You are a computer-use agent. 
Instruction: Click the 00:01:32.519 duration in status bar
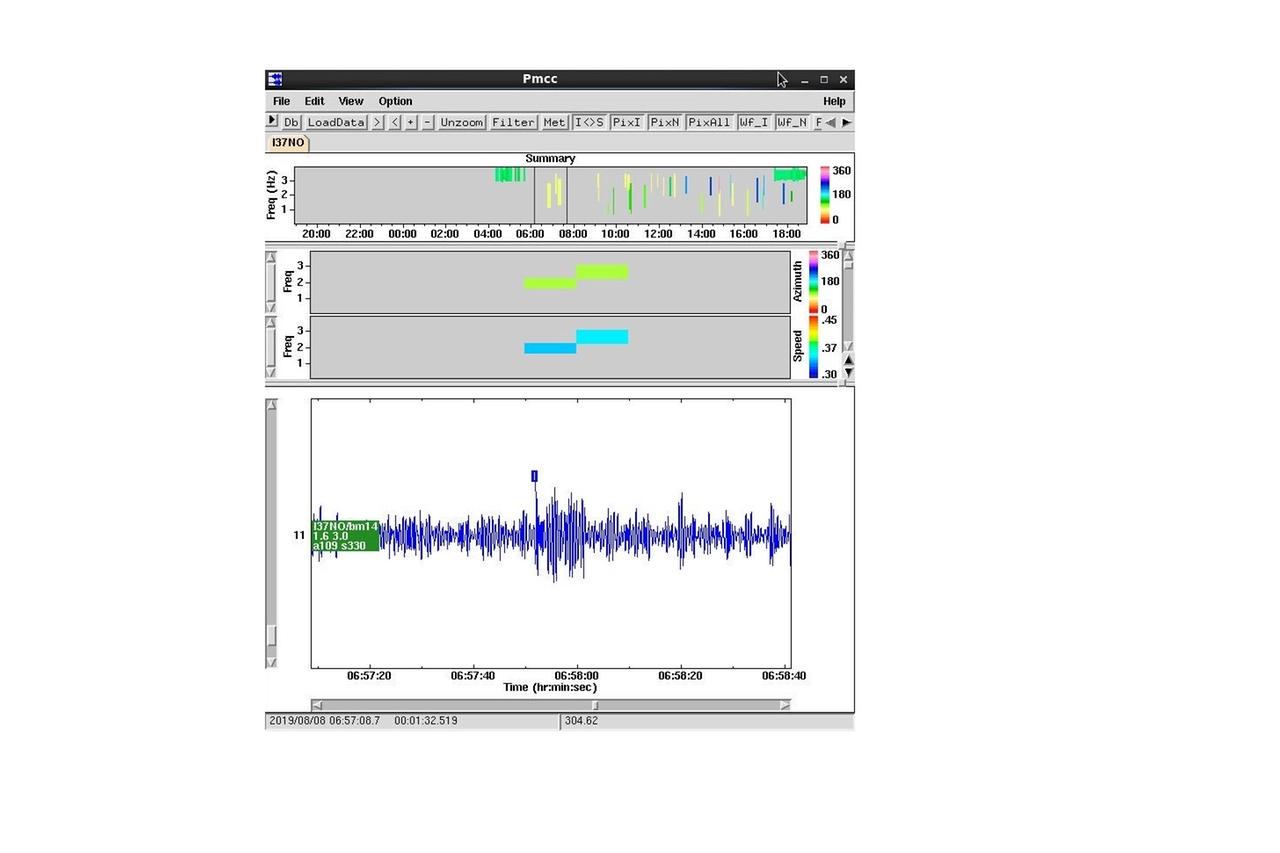[426, 720]
